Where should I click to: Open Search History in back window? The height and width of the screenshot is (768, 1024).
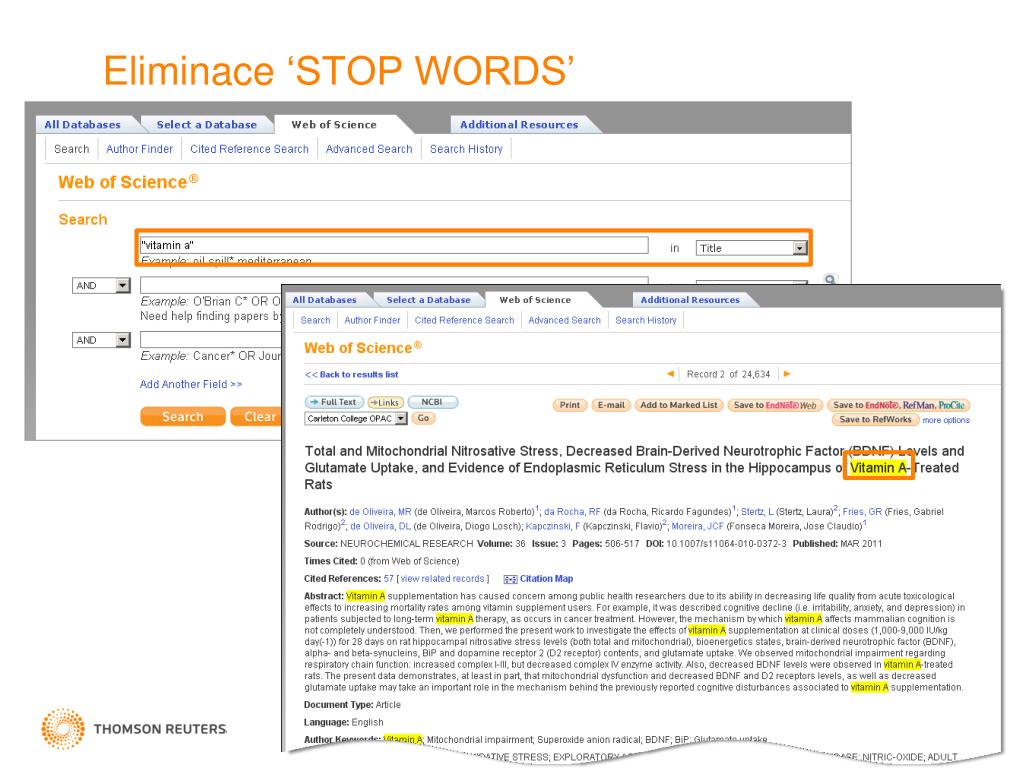466,149
